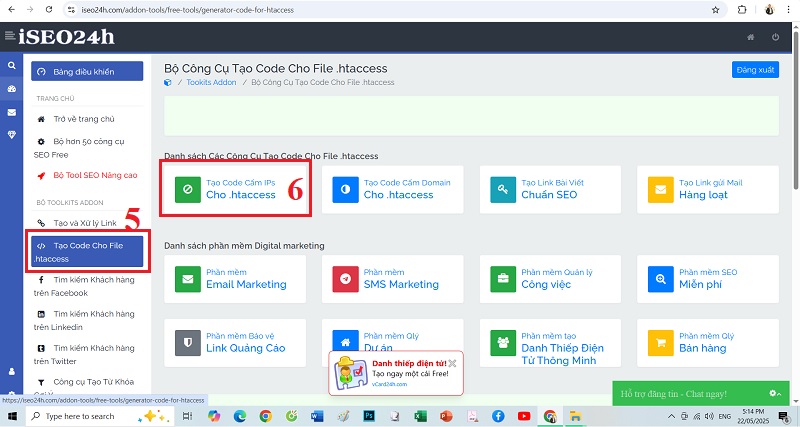The image size is (800, 427).
Task: Open the magnifier icon for SEO Miễn phí
Action: pyautogui.click(x=661, y=279)
